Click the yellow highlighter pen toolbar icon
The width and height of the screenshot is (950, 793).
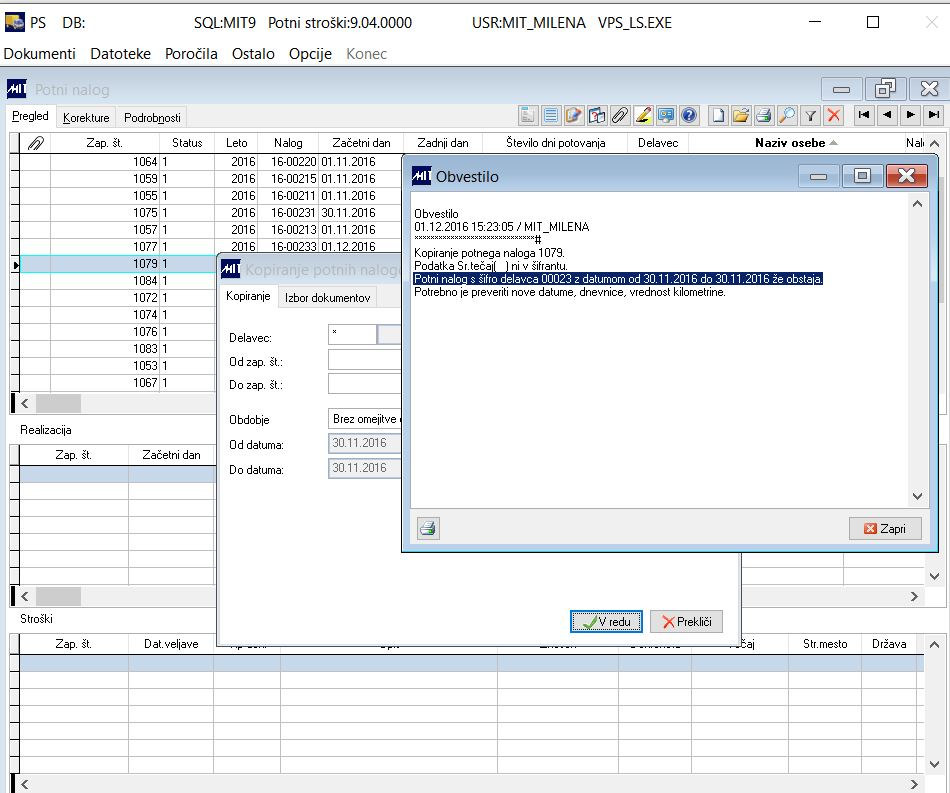[643, 115]
